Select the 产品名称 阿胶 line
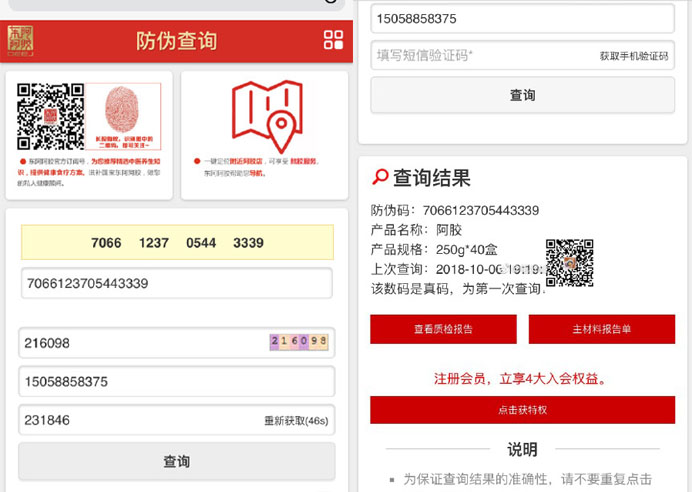This screenshot has width=692, height=492. point(416,230)
